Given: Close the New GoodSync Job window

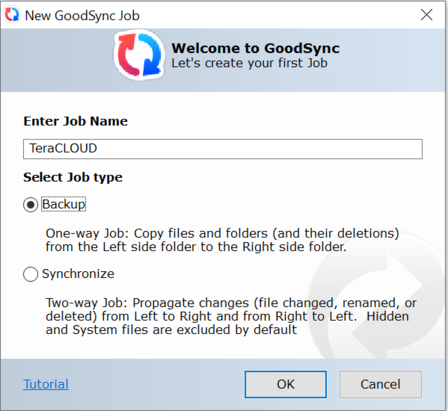Looking at the screenshot, I should click(426, 15).
